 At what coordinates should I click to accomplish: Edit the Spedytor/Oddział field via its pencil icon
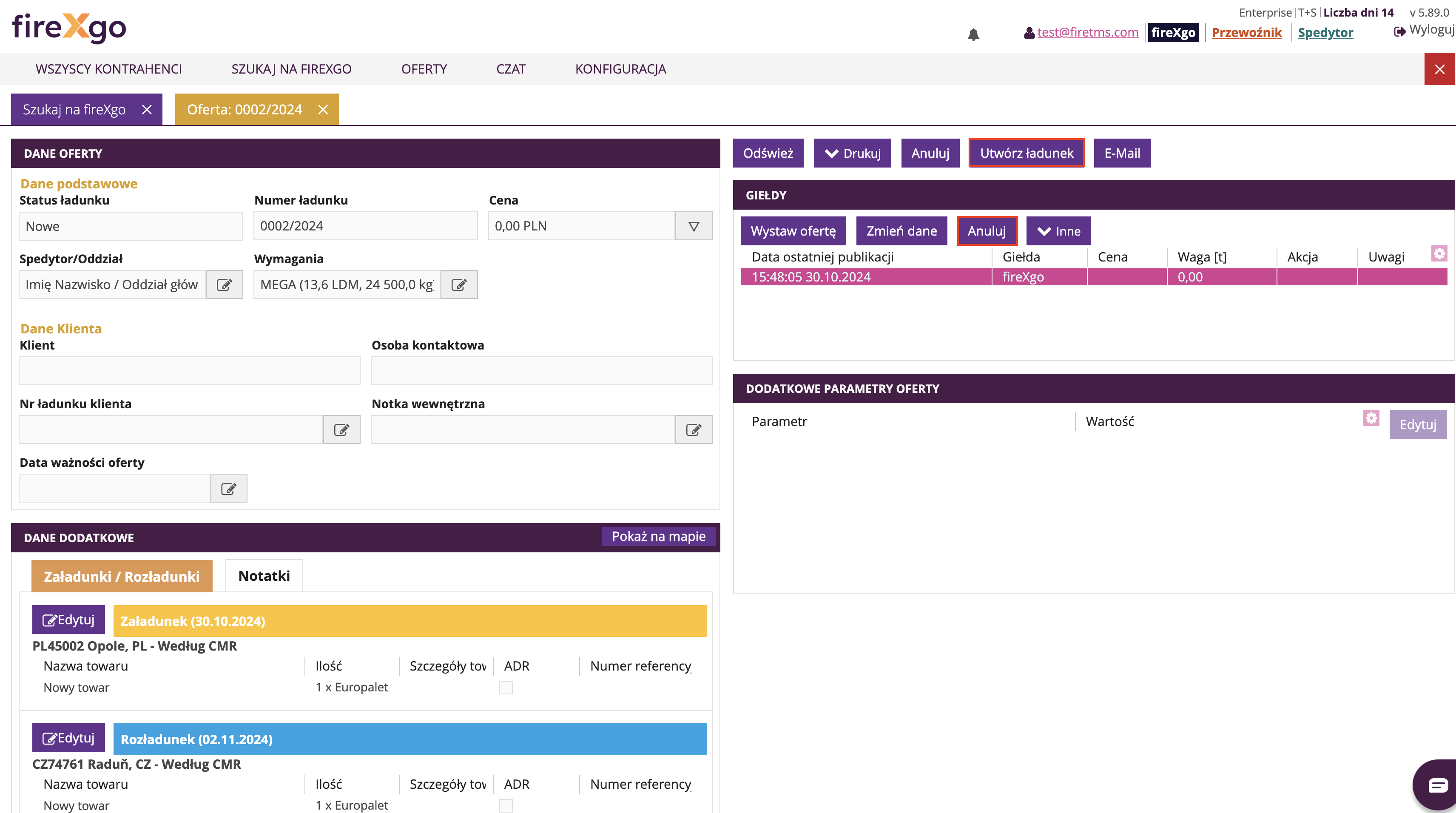point(225,284)
